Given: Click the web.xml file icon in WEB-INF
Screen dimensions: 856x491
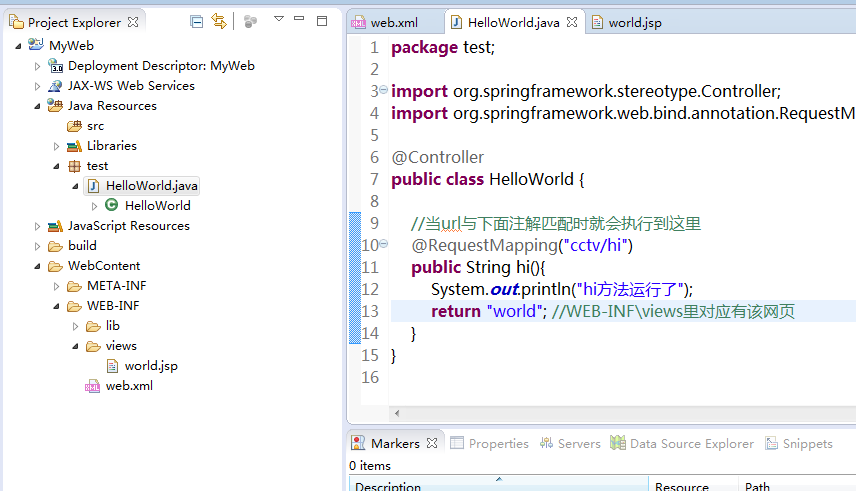Looking at the screenshot, I should 93,386.
